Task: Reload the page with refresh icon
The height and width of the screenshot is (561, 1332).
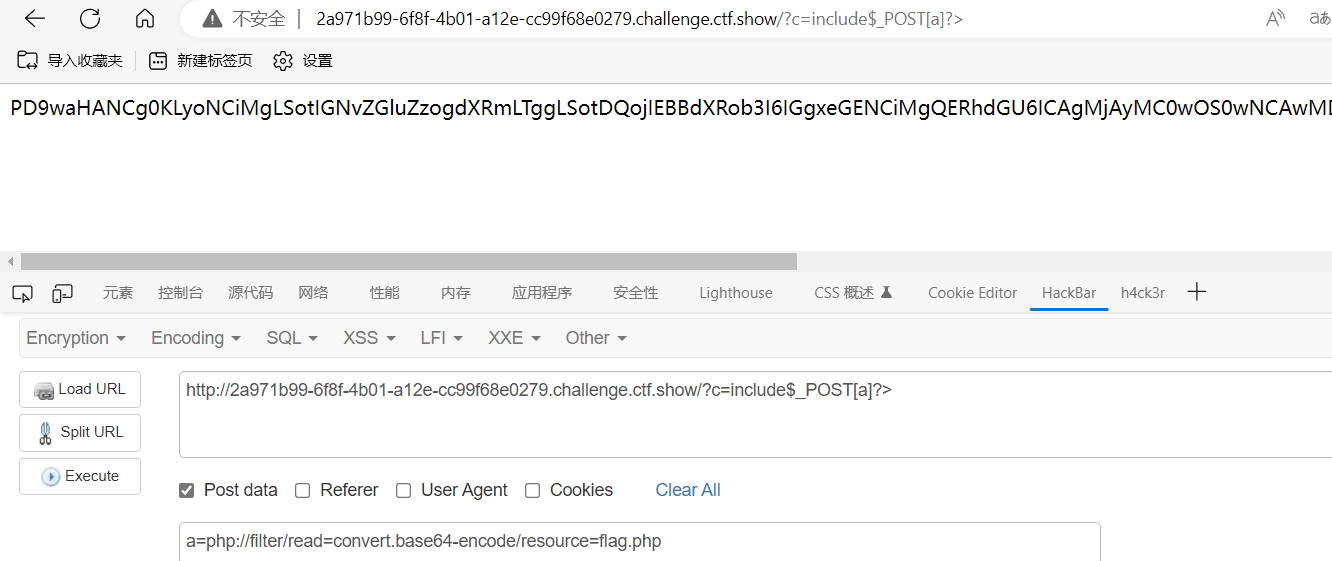Action: (x=90, y=18)
